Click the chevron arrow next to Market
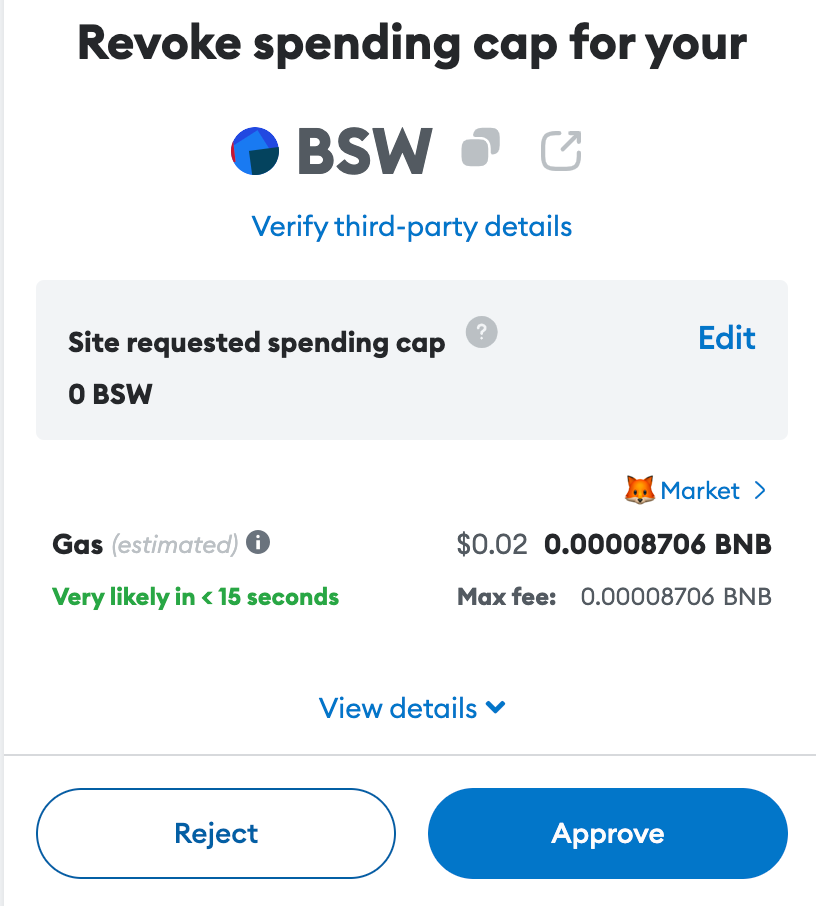The image size is (816, 906). coord(760,490)
